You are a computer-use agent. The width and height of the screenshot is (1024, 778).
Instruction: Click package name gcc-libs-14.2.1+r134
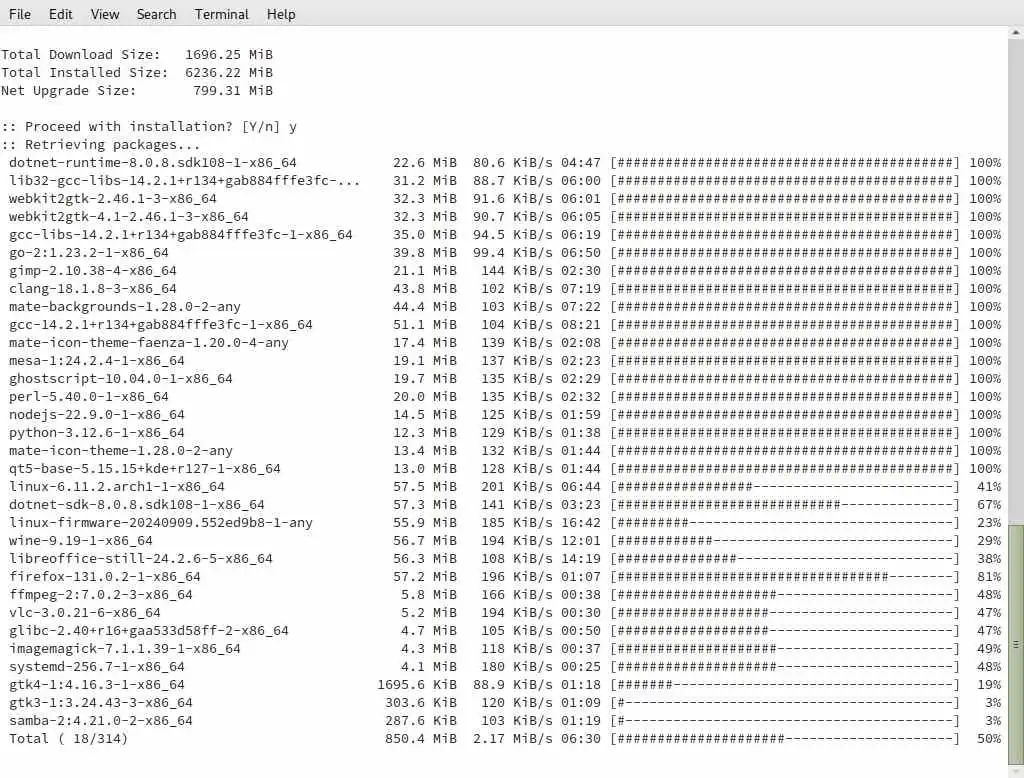[180, 235]
